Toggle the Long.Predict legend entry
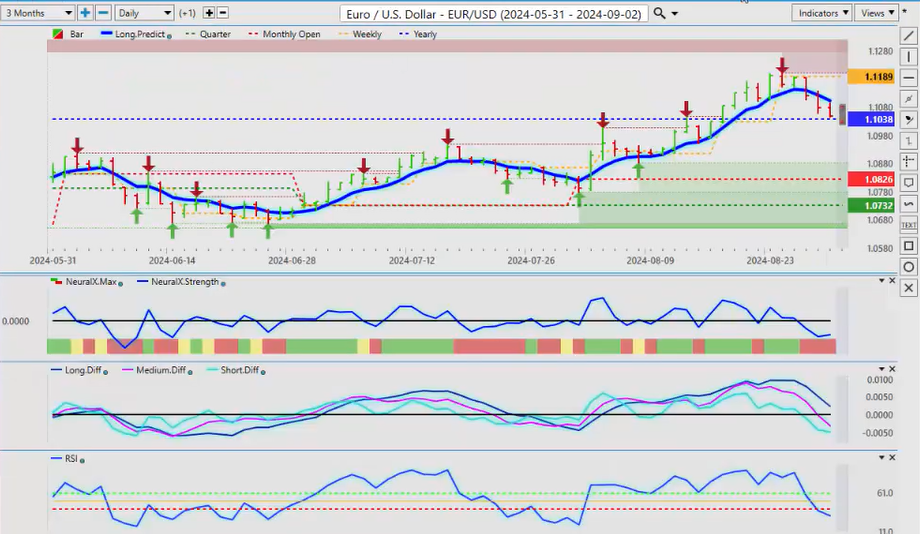920x534 pixels. point(140,34)
